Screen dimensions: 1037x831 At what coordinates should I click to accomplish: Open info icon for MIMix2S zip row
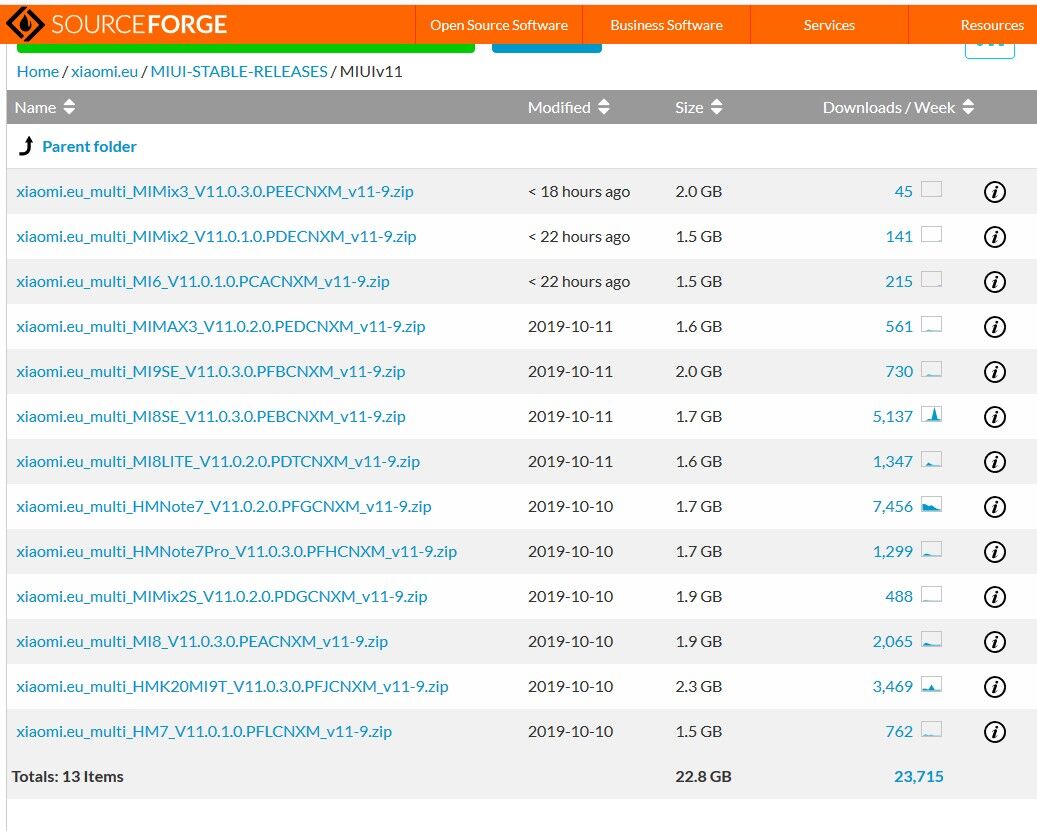click(995, 596)
